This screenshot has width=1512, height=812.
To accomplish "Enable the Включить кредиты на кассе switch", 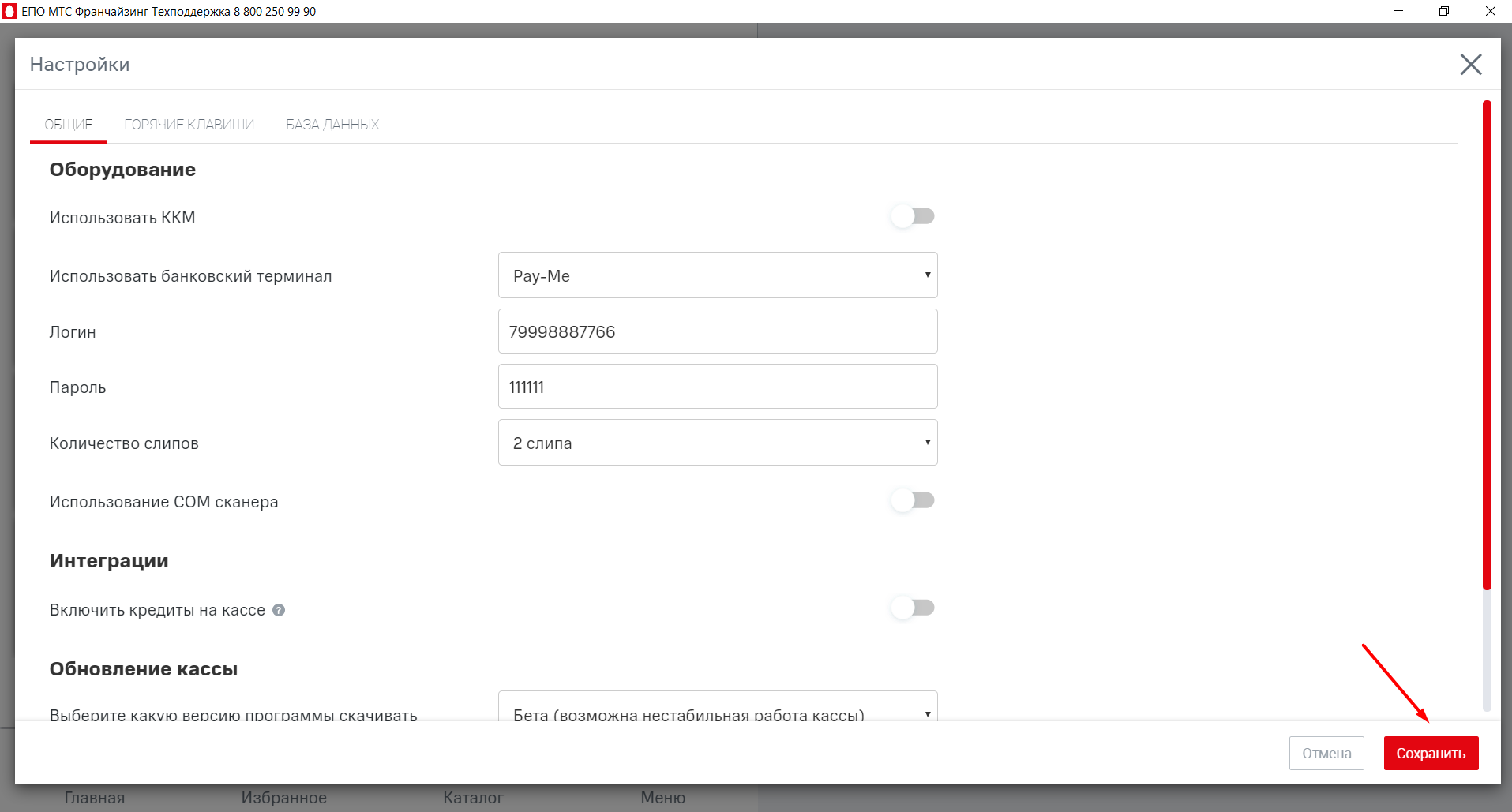I will [913, 608].
